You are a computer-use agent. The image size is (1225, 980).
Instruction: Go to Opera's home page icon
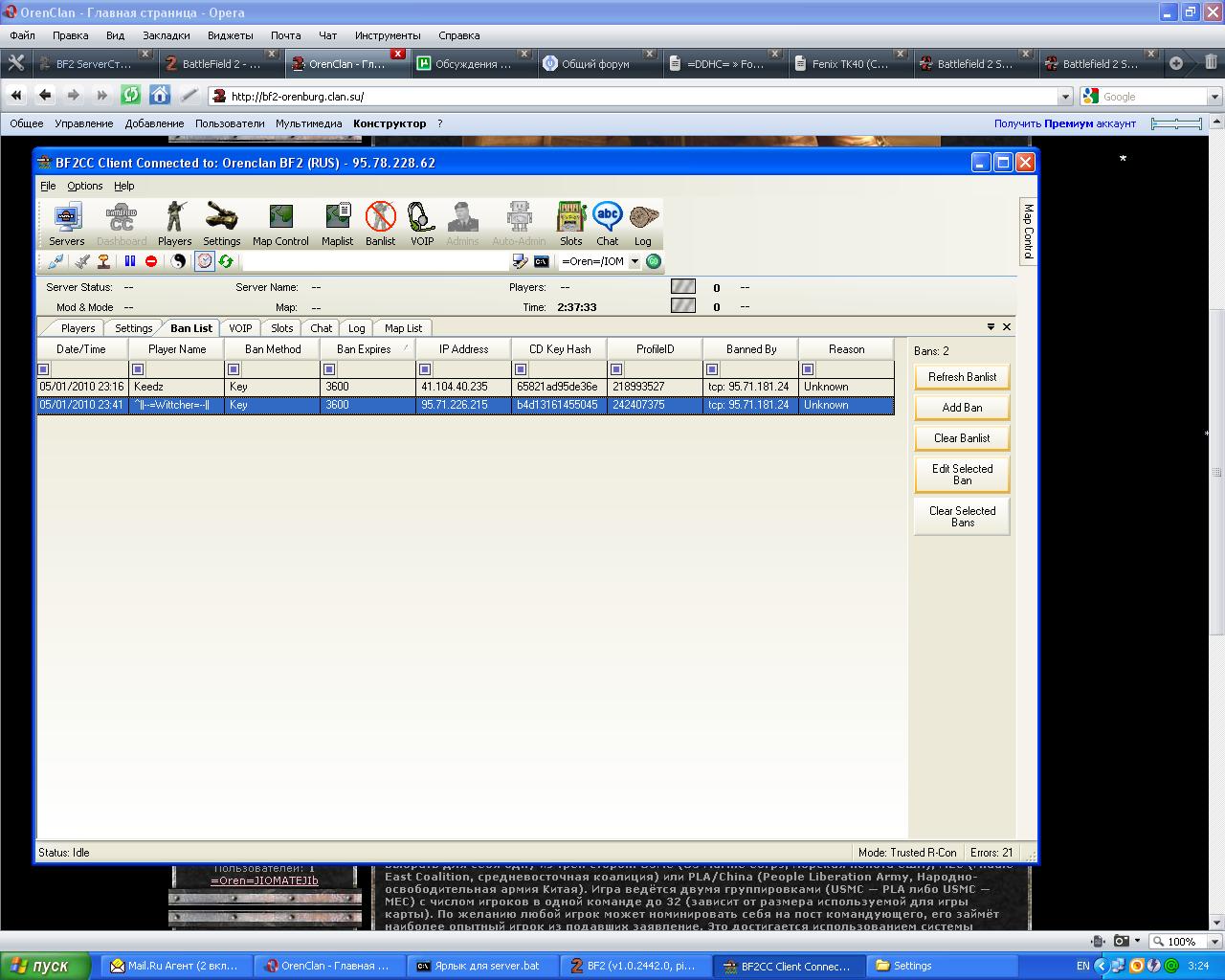[x=160, y=95]
